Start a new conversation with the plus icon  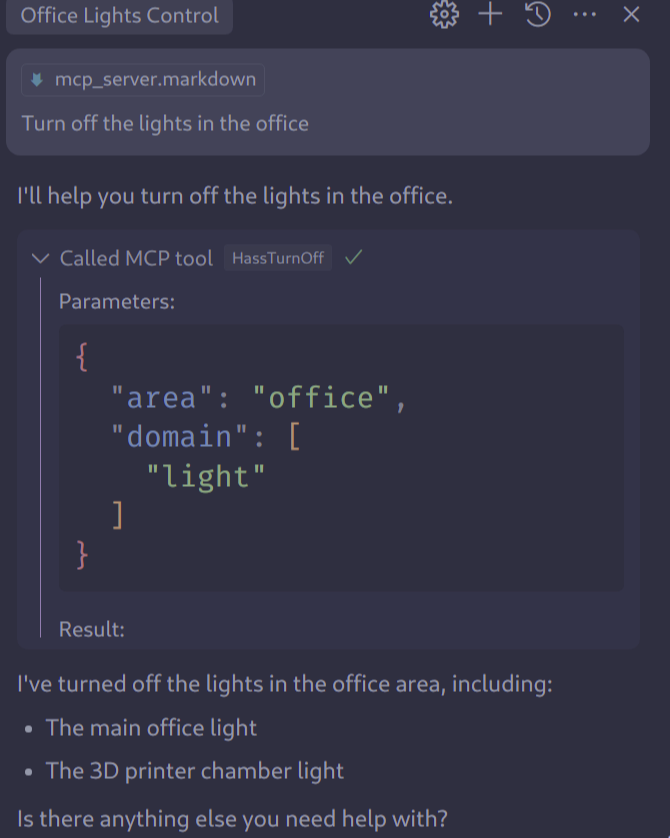490,15
